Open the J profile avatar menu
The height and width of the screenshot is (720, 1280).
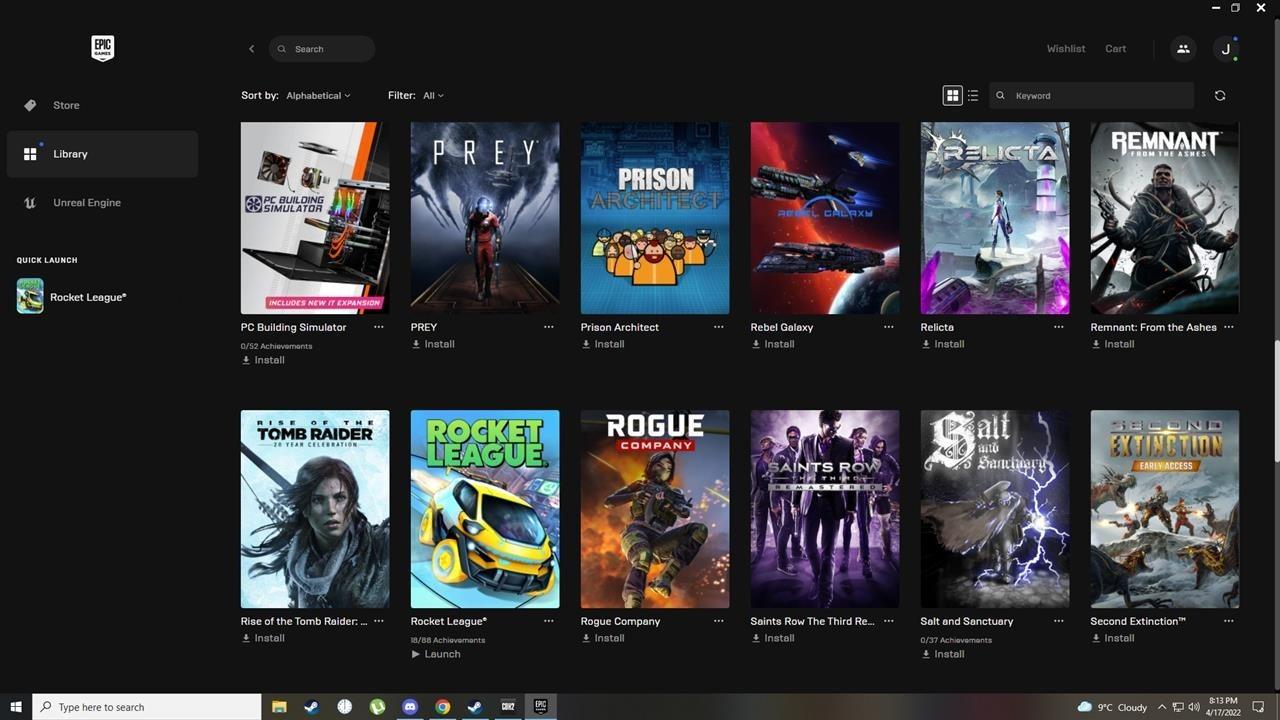[1225, 49]
